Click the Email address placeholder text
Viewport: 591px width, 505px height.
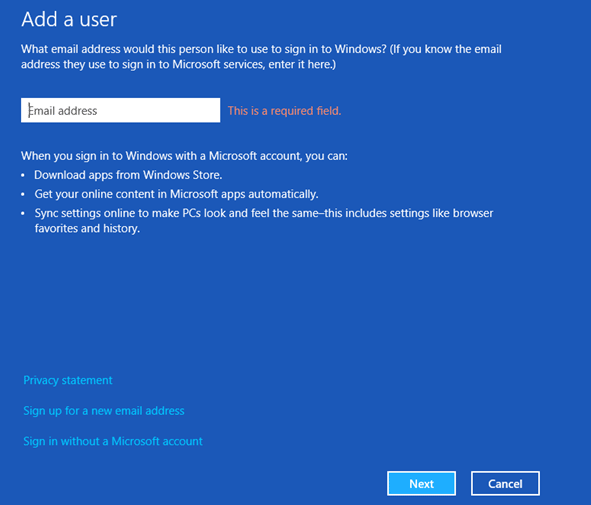pyautogui.click(x=63, y=111)
